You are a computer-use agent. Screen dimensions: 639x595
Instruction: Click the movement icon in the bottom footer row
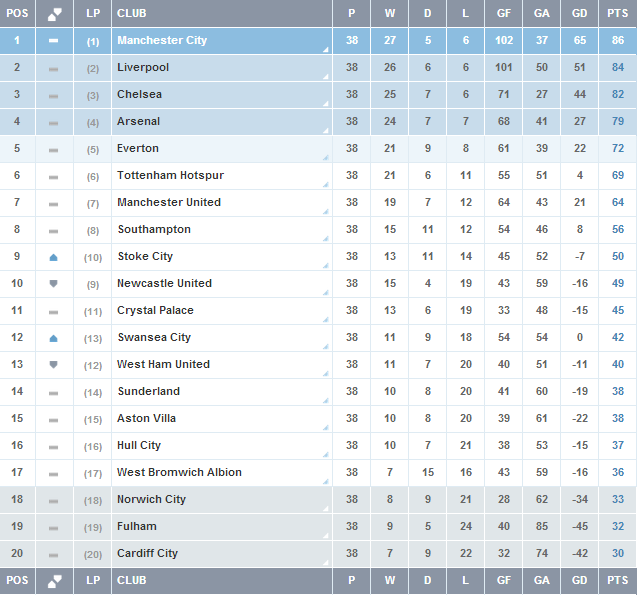click(55, 581)
